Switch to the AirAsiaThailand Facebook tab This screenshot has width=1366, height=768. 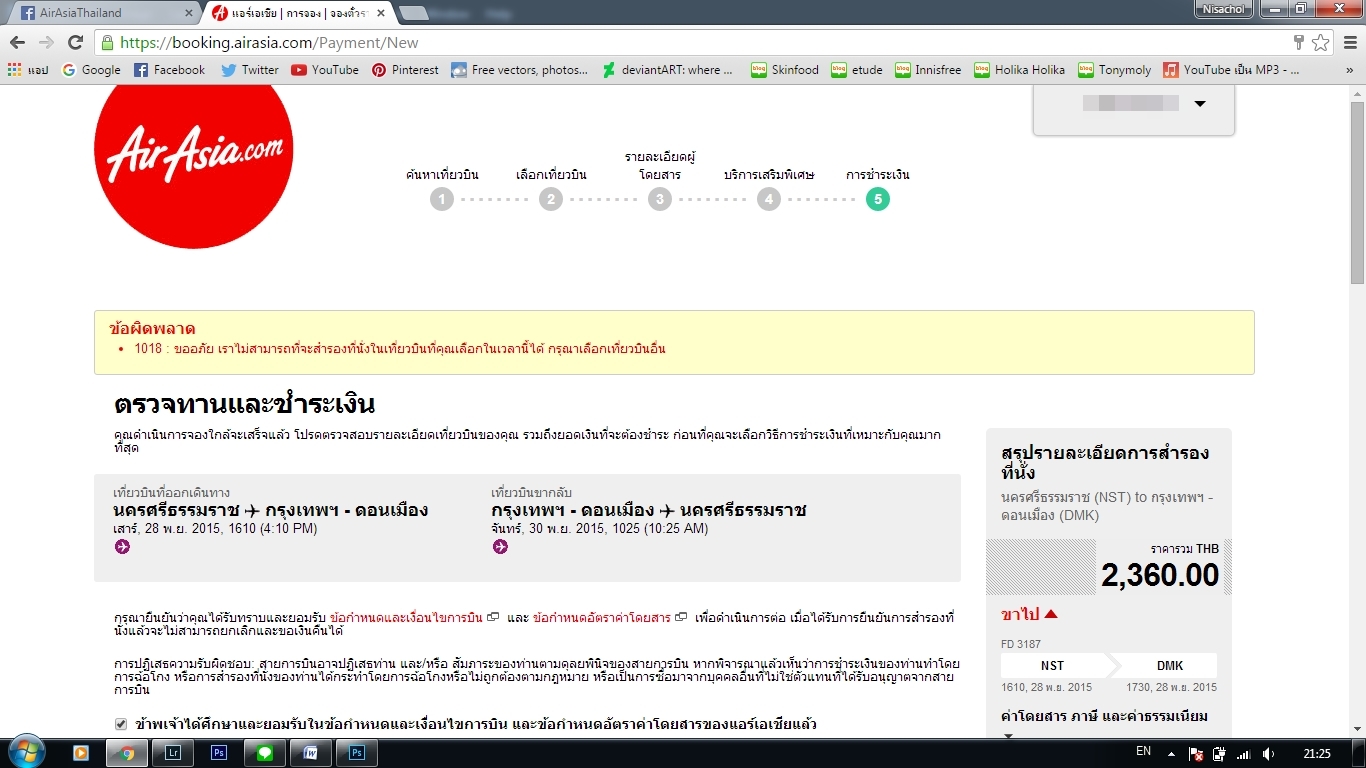(102, 13)
